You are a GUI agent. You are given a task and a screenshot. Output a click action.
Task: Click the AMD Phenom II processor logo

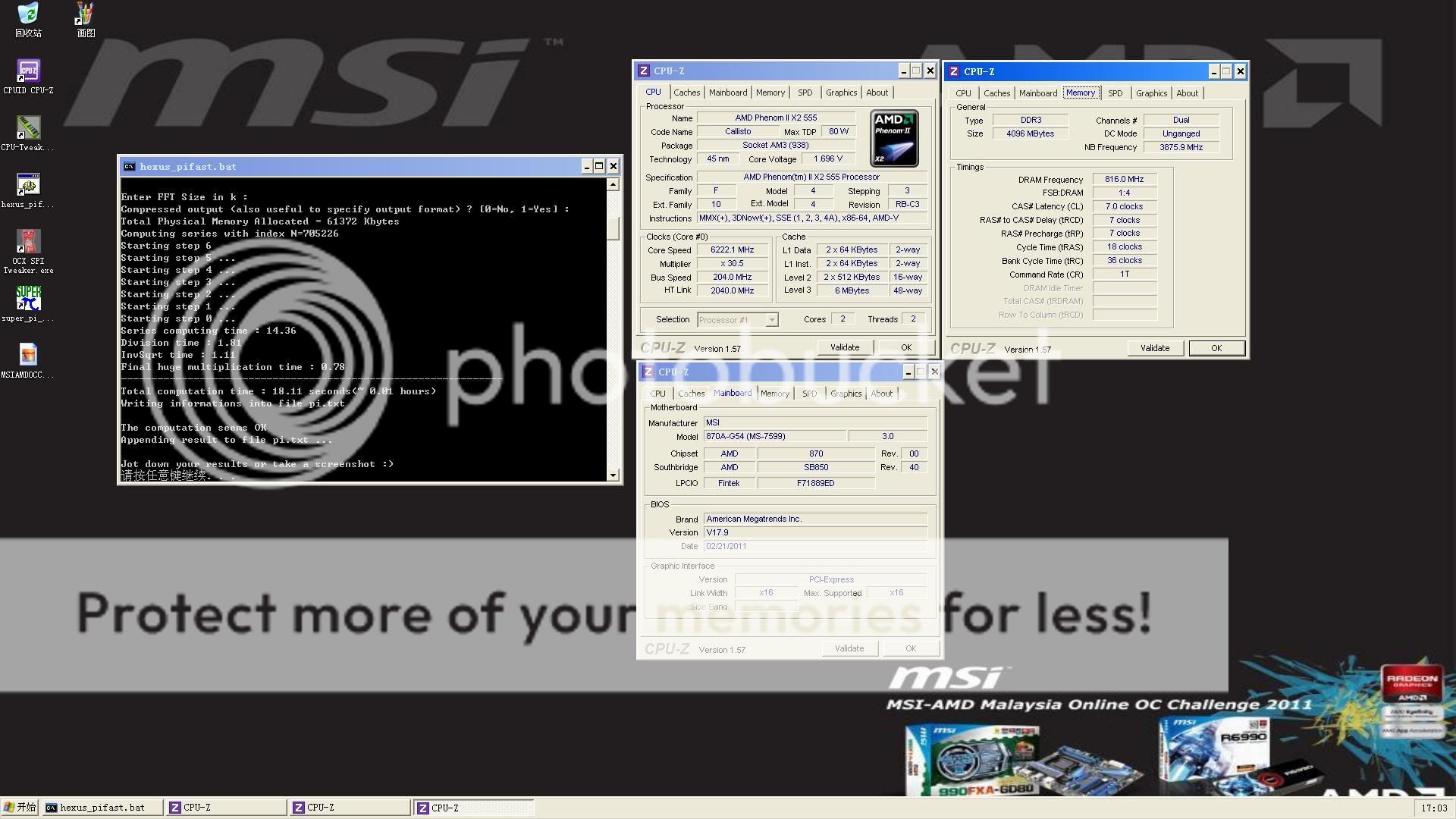894,139
